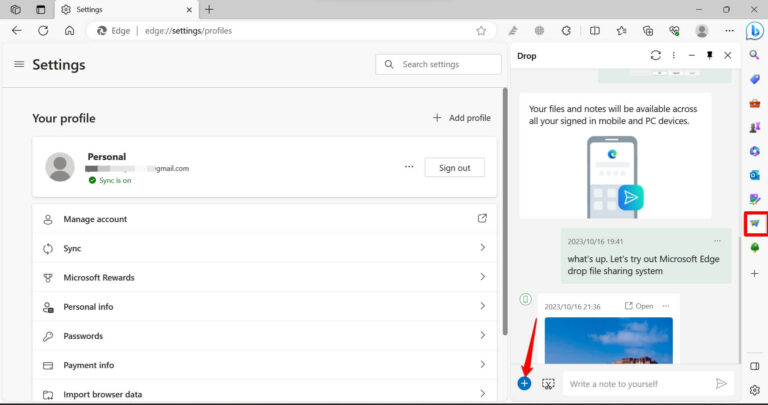This screenshot has width=768, height=405.
Task: Click Add profile
Action: tap(461, 118)
